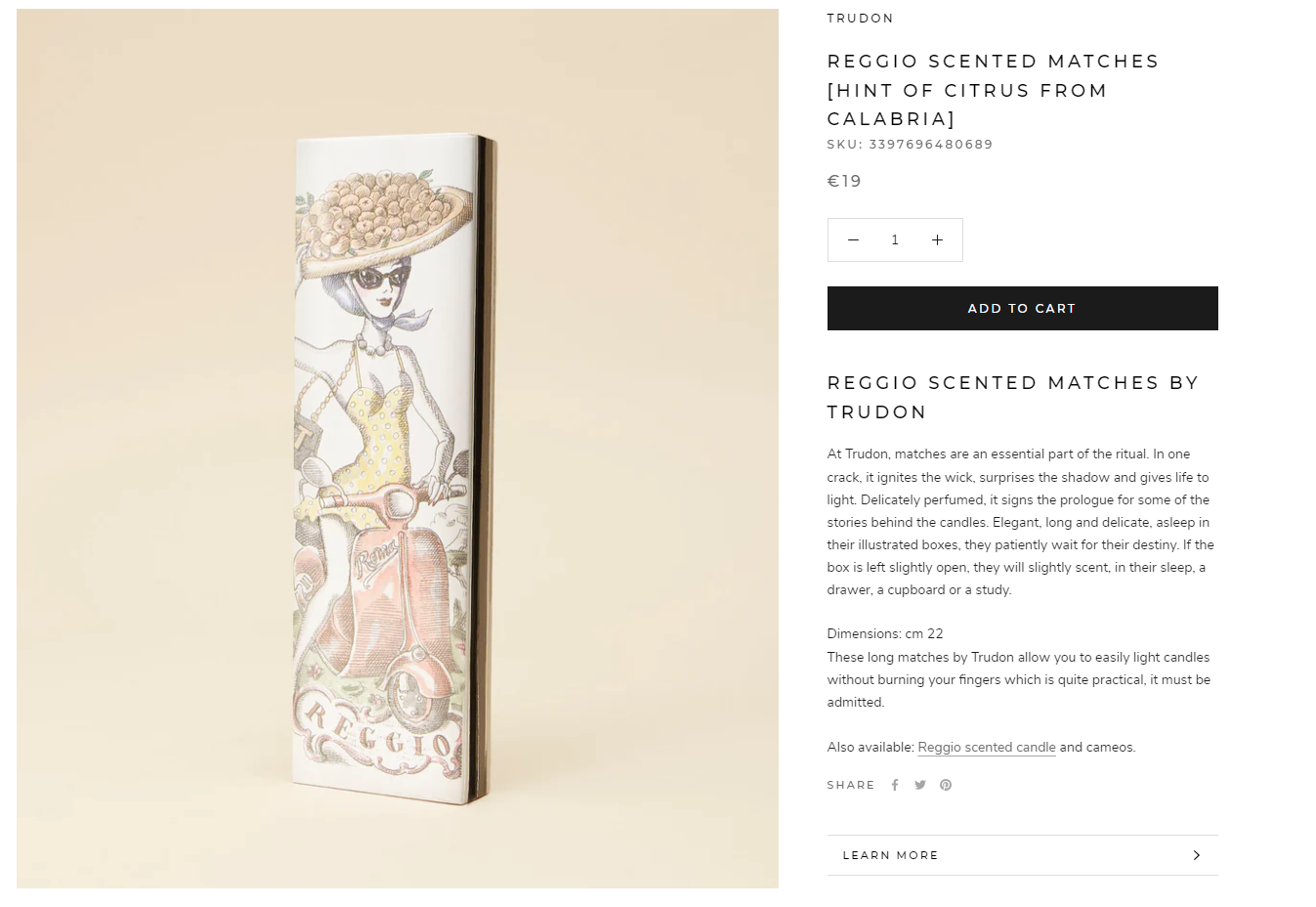Open the Reggio scented candle link
The image size is (1316, 907).
(x=986, y=747)
